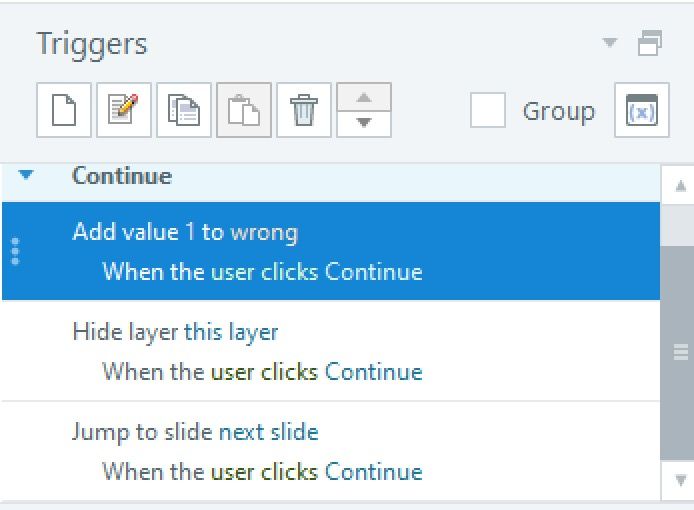Copy the selected trigger
Screen dimensions: 694x510
[x=184, y=110]
